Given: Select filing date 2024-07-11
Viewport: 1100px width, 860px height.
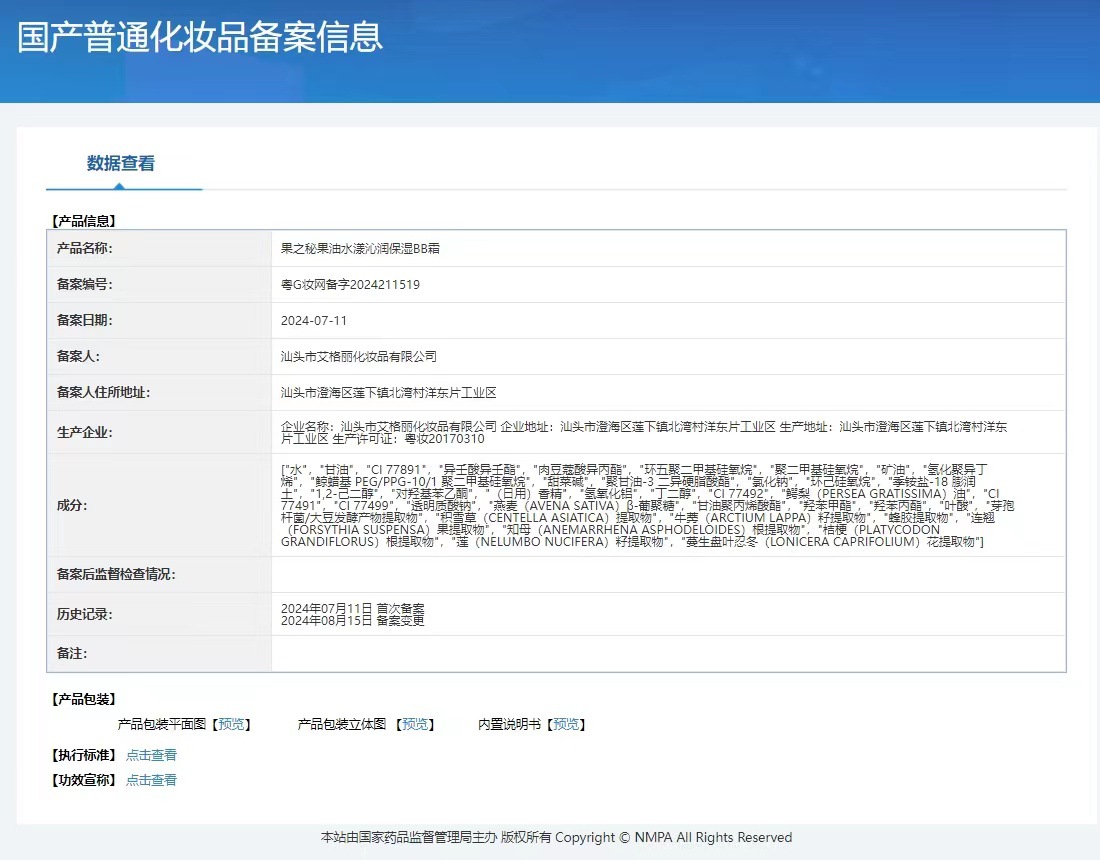Looking at the screenshot, I should pyautogui.click(x=314, y=321).
